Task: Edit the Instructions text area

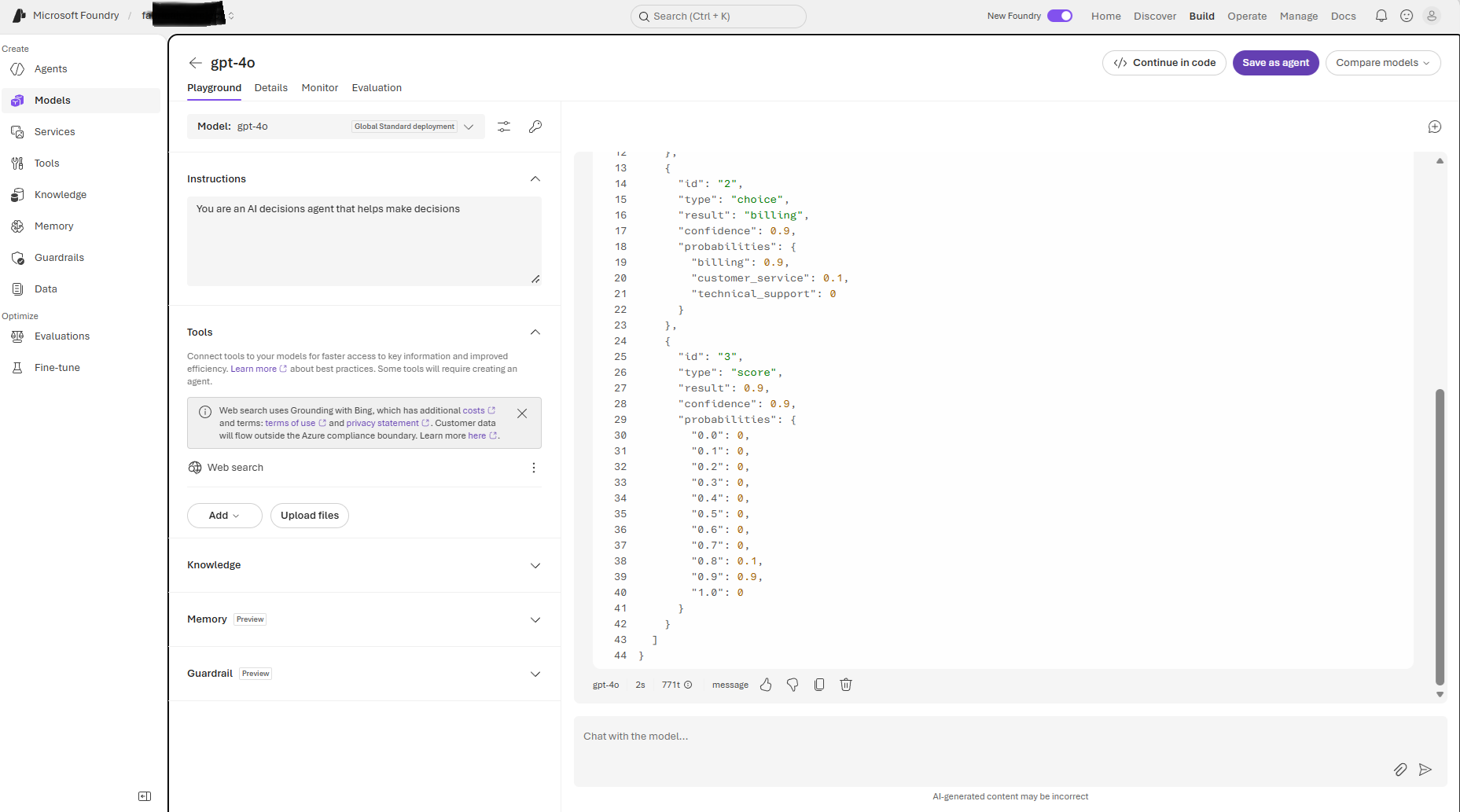Action: pos(364,241)
